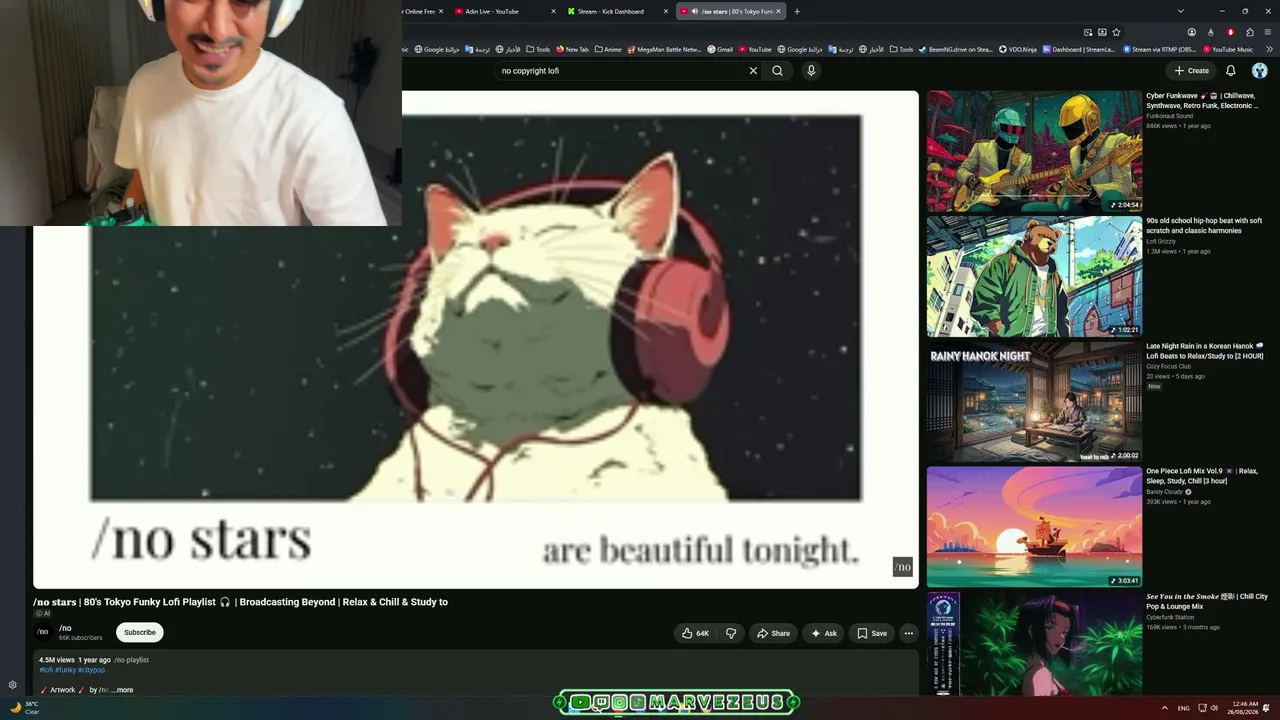Open the #citypop hashtag link
The height and width of the screenshot is (720, 1280).
click(91, 670)
